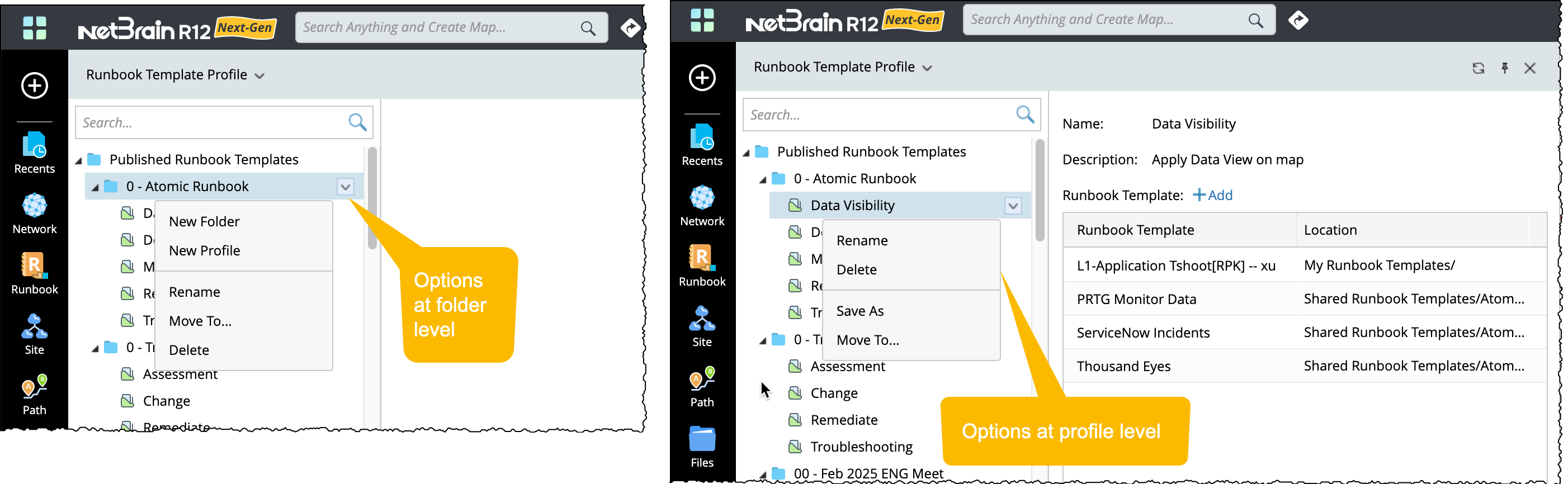Open Files in the sidebar

pyautogui.click(x=702, y=447)
